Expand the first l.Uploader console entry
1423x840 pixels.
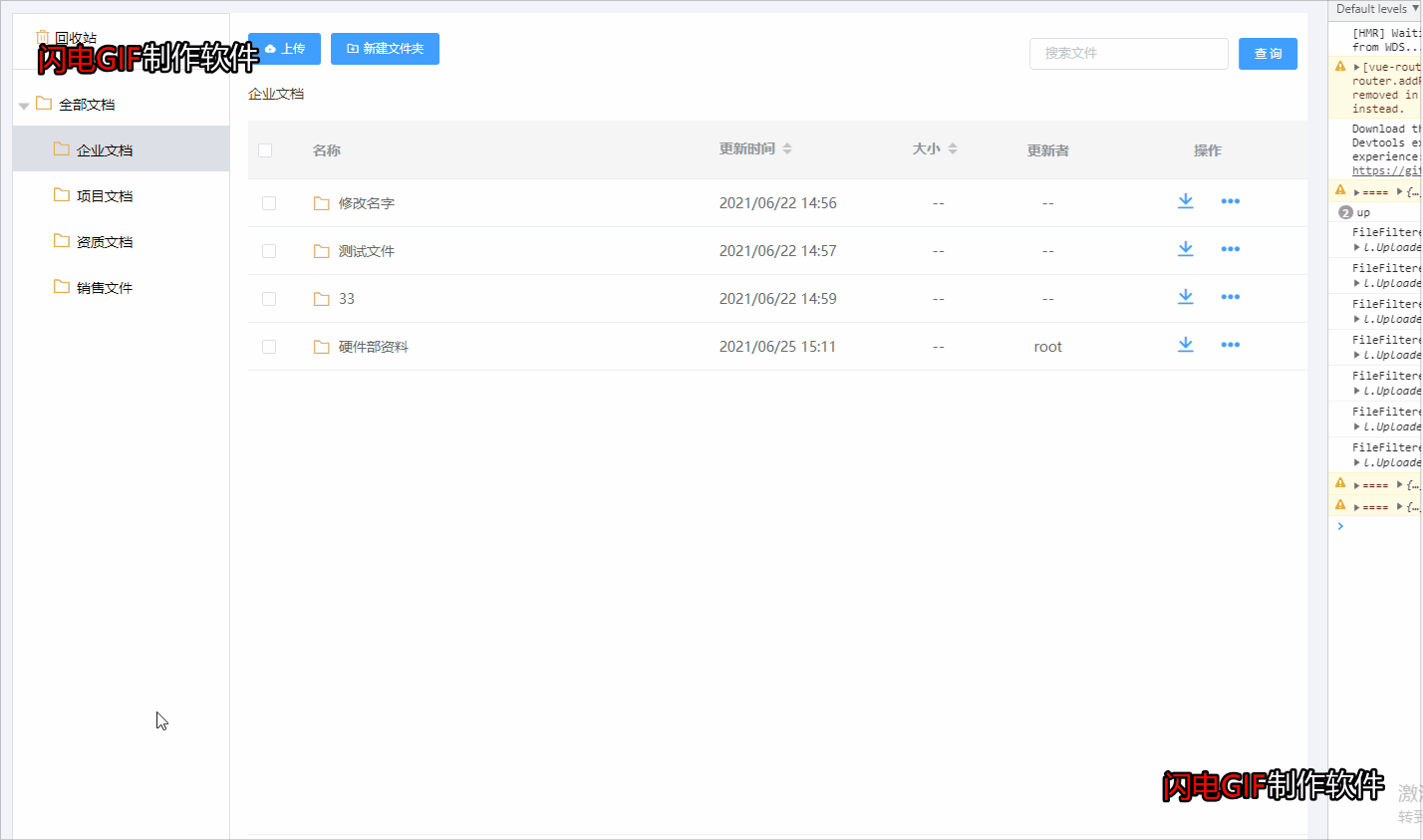pyautogui.click(x=1356, y=247)
